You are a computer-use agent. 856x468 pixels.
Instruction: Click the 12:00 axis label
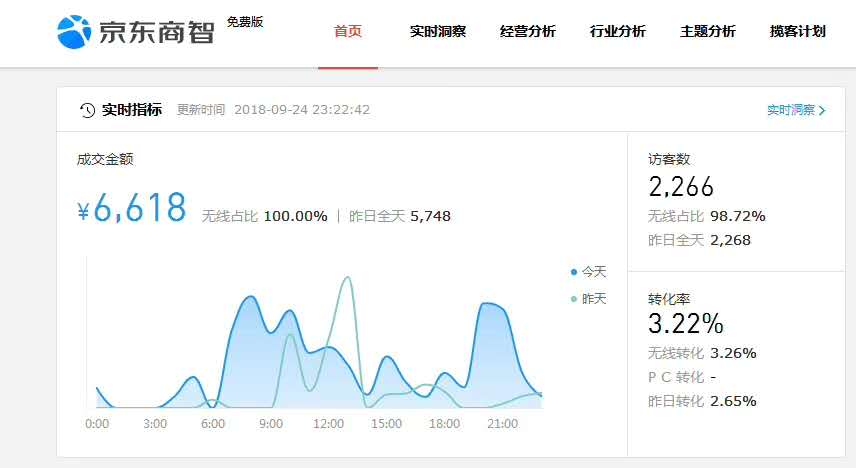[x=329, y=424]
